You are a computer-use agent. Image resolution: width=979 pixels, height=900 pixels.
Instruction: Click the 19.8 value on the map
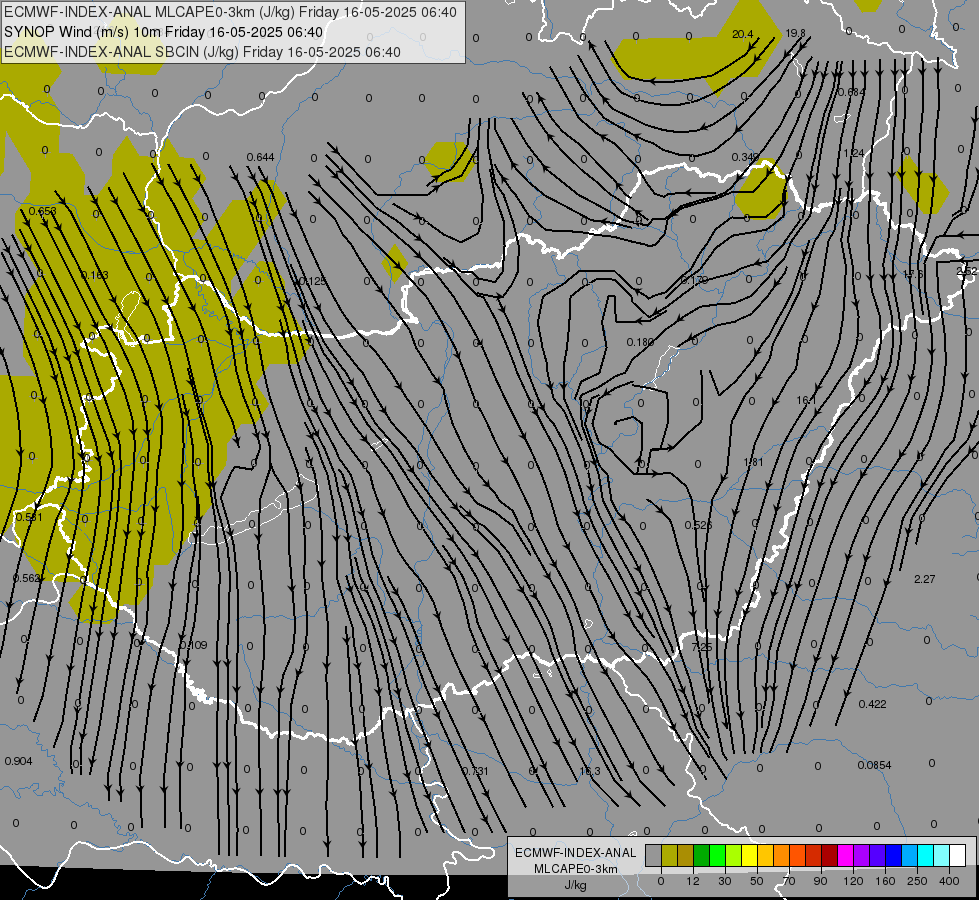(795, 33)
